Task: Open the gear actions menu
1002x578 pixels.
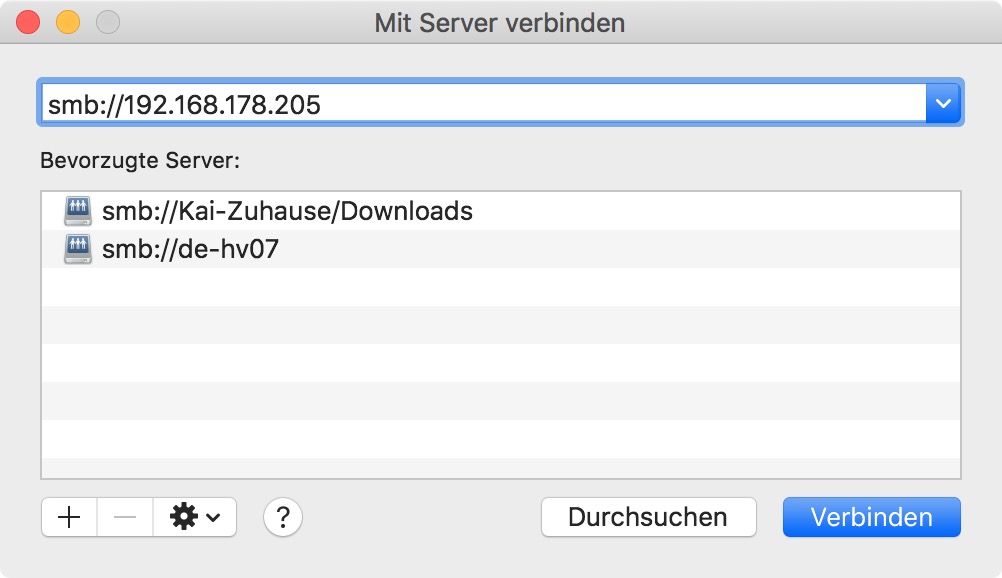Action: pyautogui.click(x=184, y=517)
